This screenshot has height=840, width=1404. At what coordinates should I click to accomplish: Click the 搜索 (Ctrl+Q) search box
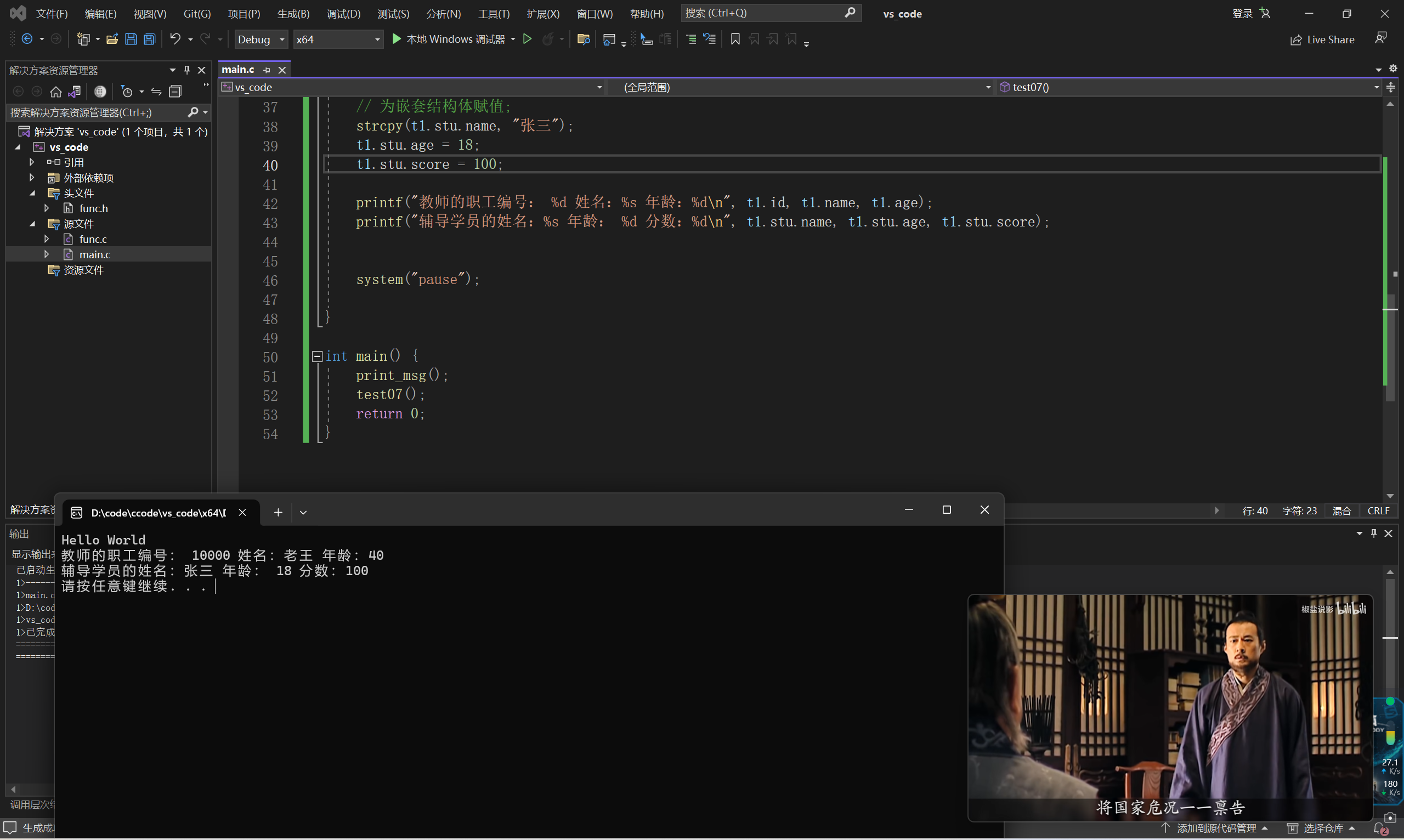771,13
